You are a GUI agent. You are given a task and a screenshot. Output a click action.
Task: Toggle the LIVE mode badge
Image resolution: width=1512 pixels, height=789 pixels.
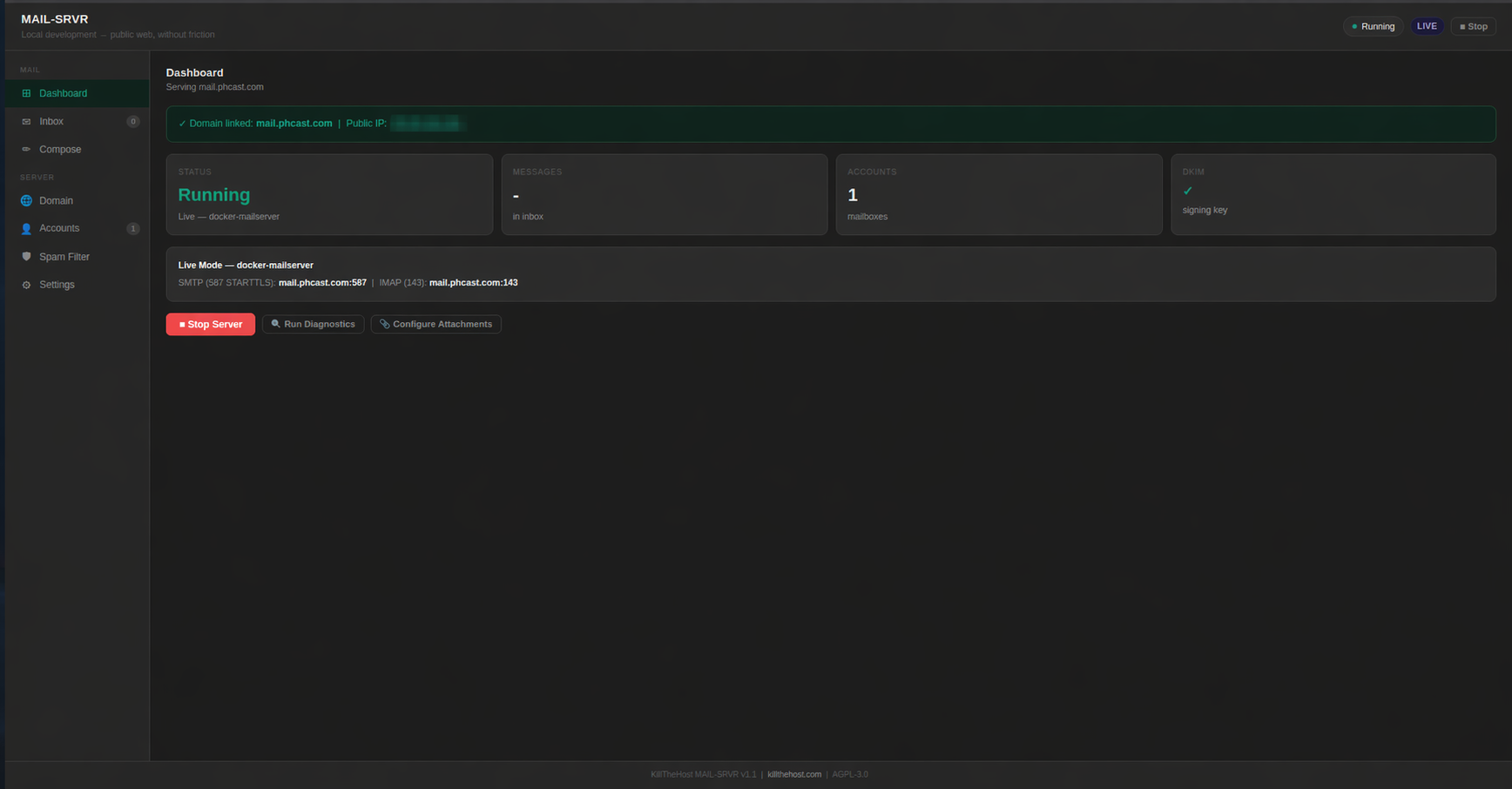pos(1427,26)
